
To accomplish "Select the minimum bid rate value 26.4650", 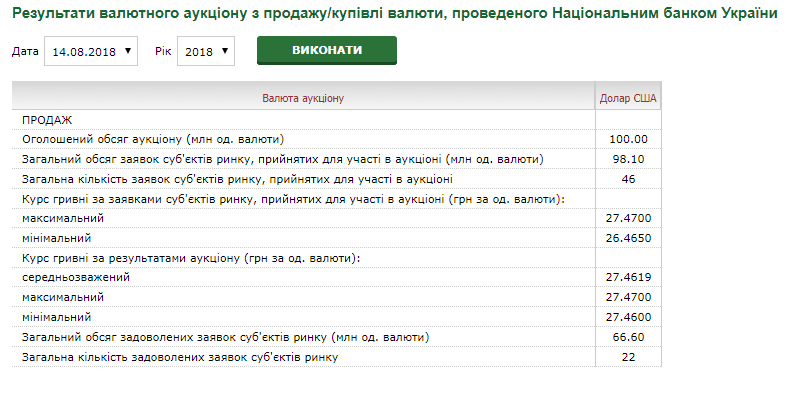I will pos(628,238).
